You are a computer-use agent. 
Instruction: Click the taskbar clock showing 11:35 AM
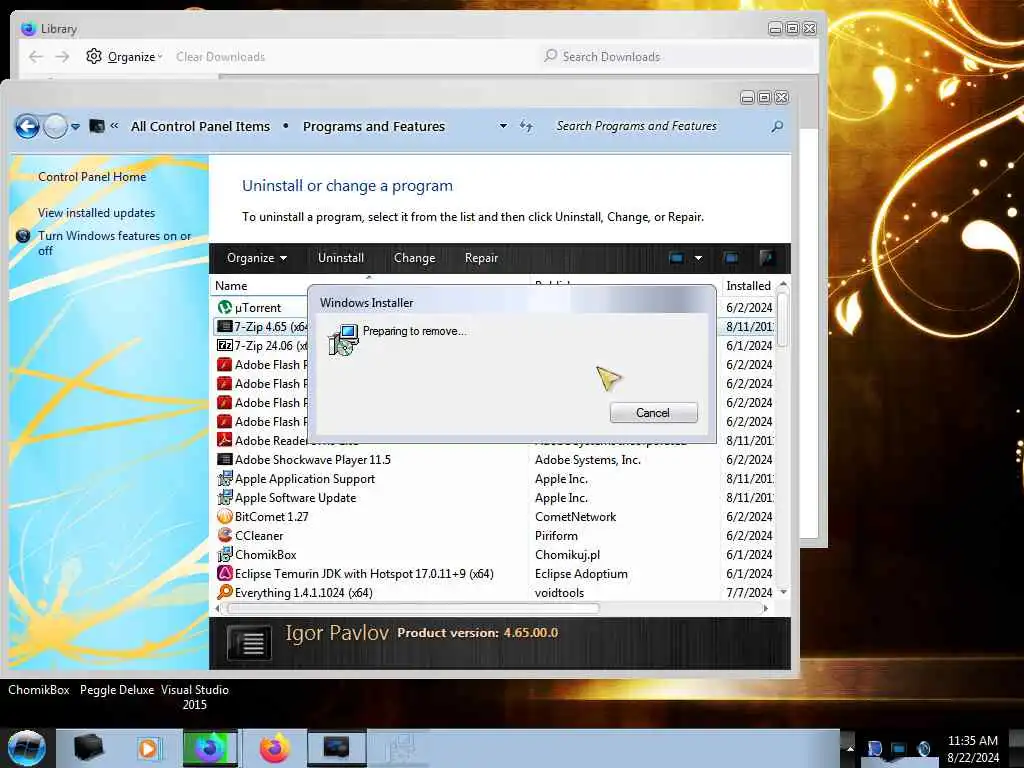pyautogui.click(x=972, y=748)
